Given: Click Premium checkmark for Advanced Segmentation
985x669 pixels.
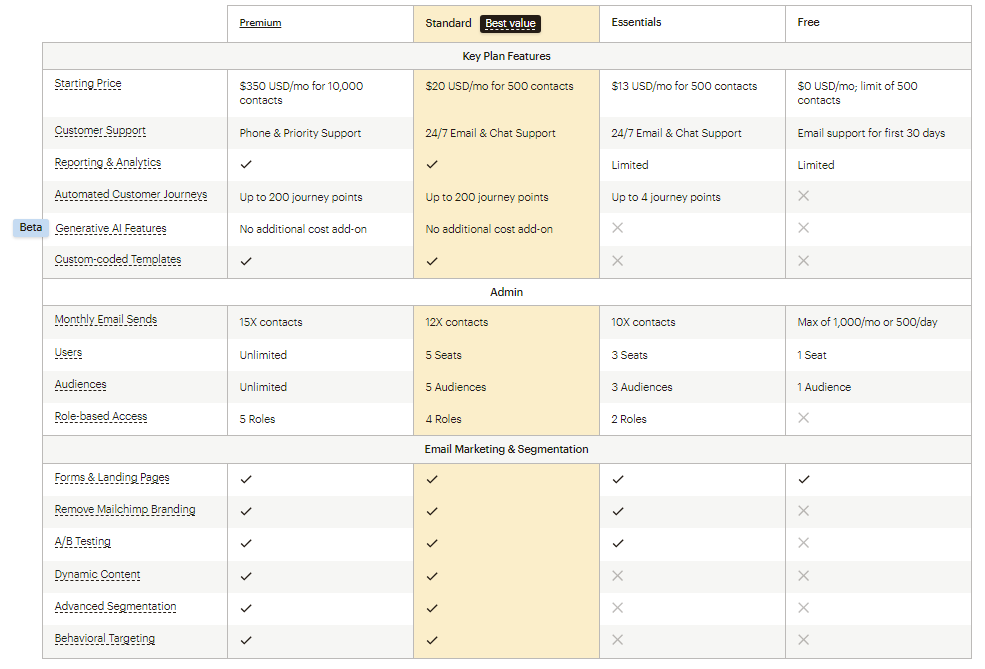Looking at the screenshot, I should [x=246, y=608].
